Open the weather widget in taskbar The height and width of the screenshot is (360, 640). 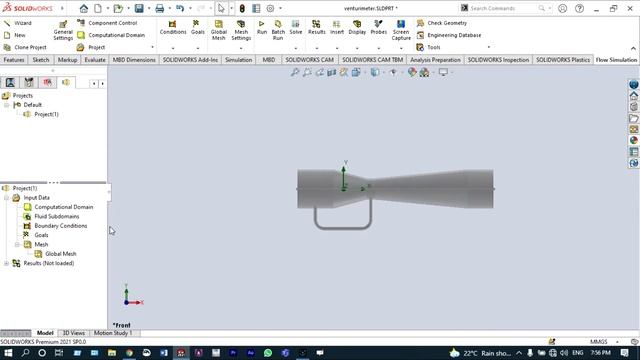(x=479, y=353)
